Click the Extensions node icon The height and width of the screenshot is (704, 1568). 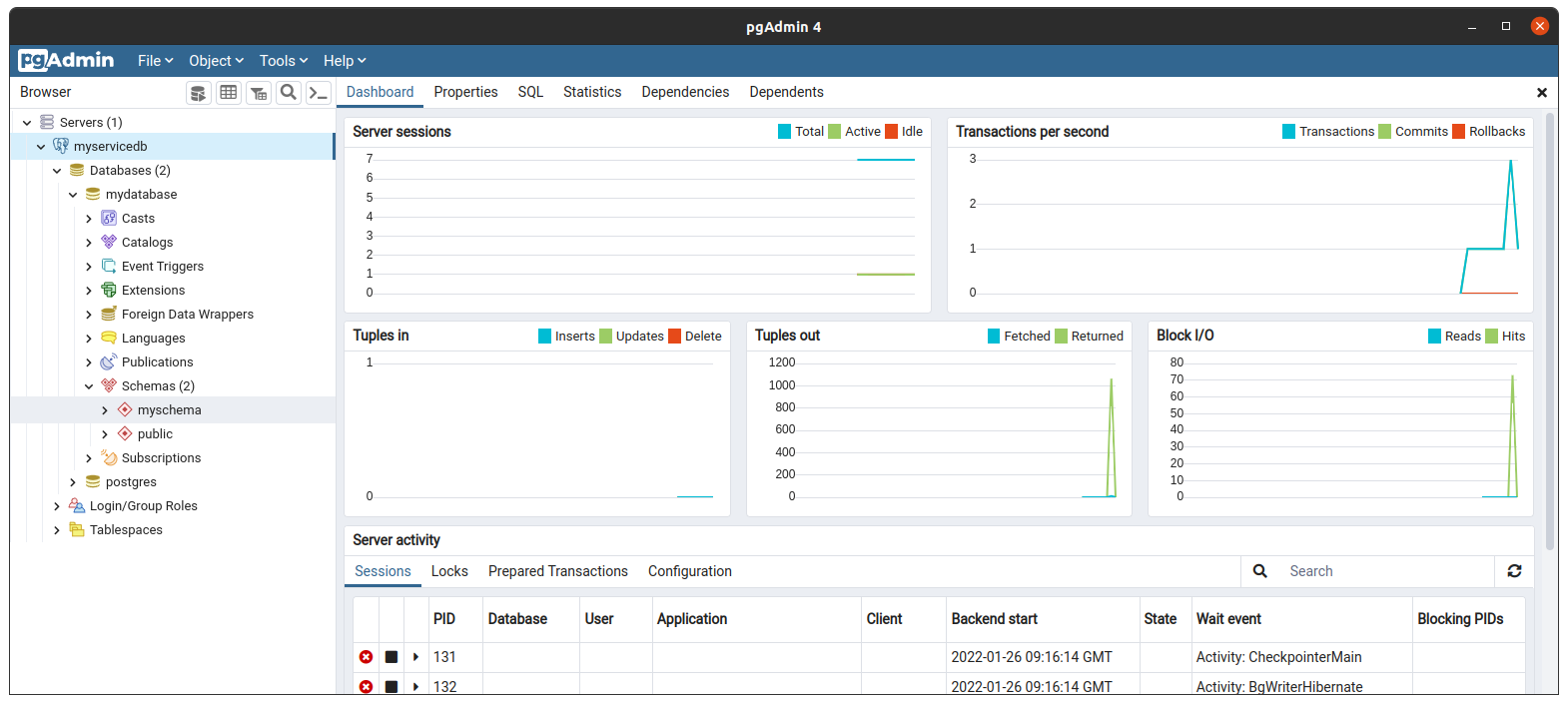click(109, 290)
